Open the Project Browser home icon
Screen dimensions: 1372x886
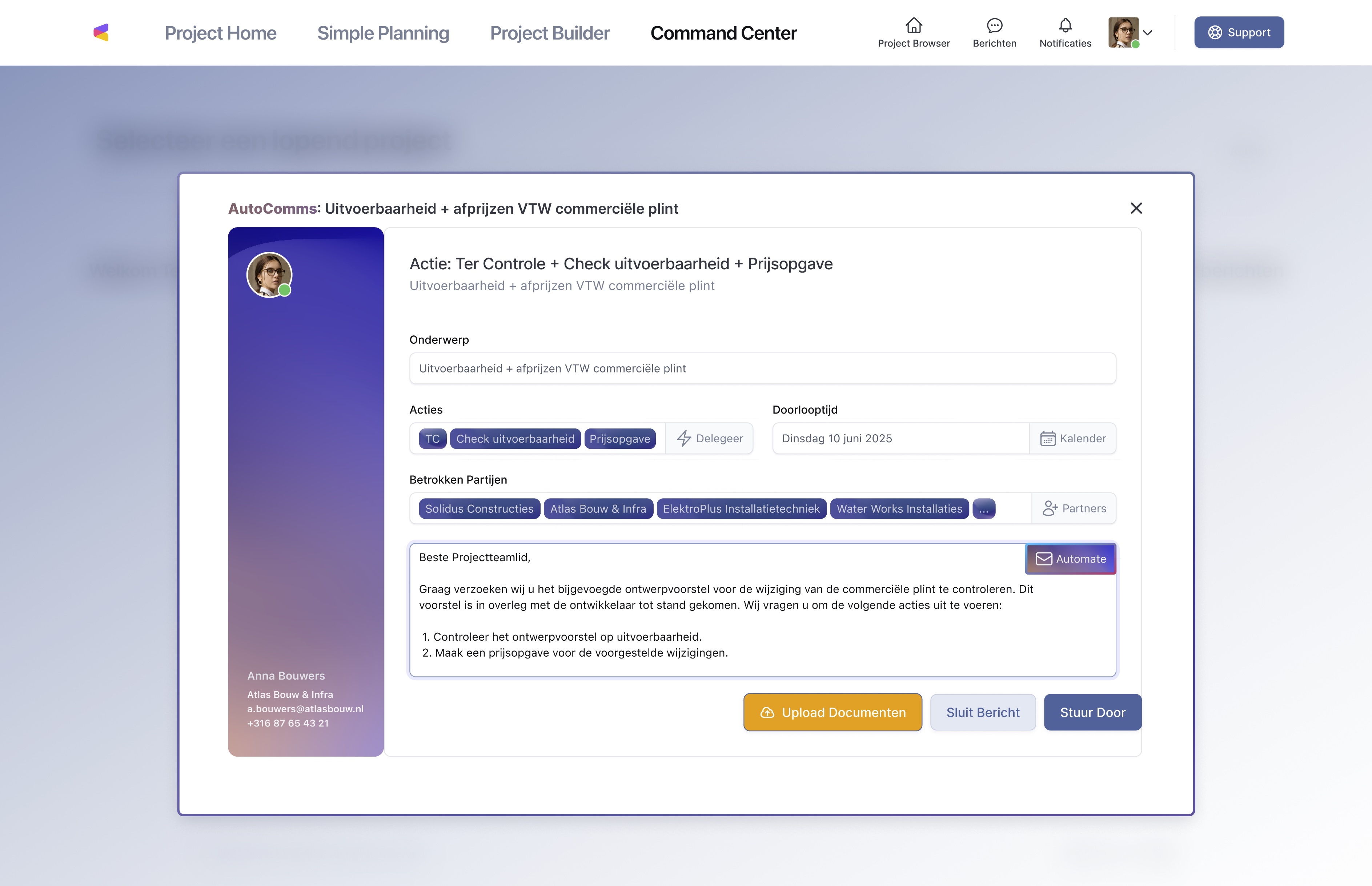[913, 25]
